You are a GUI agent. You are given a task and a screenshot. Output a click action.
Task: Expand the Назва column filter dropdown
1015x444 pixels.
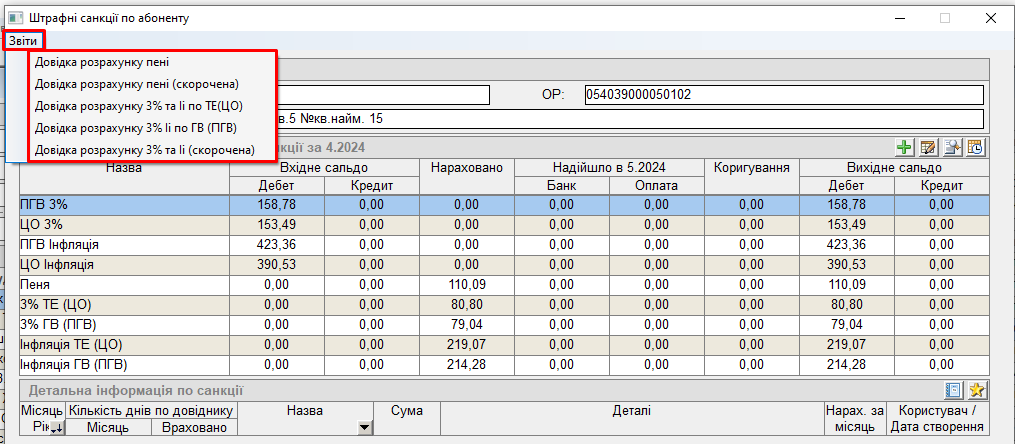(364, 428)
